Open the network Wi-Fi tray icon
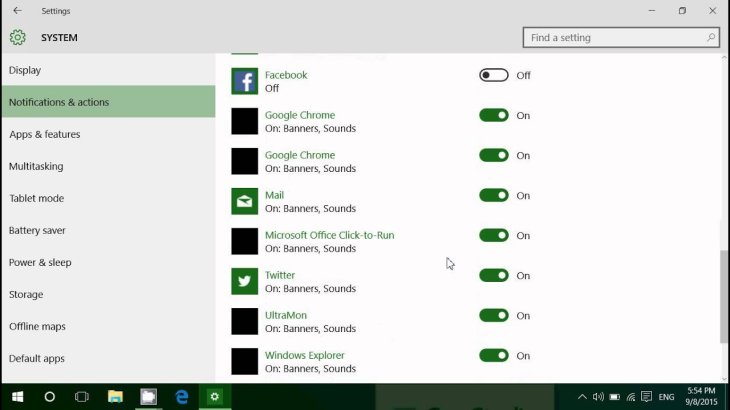Screen dimensions: 730x410 (631, 397)
